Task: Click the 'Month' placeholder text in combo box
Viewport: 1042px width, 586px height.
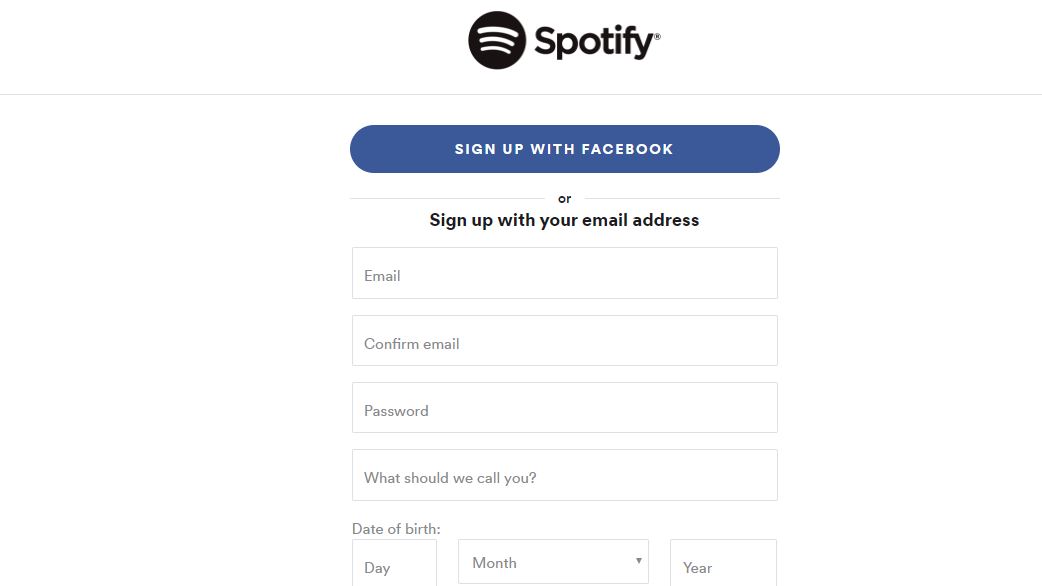Action: pyautogui.click(x=494, y=563)
